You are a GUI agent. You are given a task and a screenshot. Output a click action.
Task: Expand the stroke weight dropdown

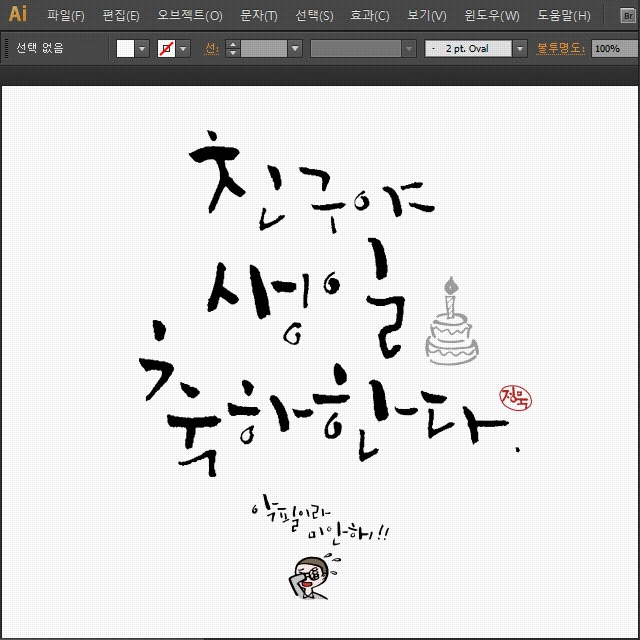pos(295,48)
